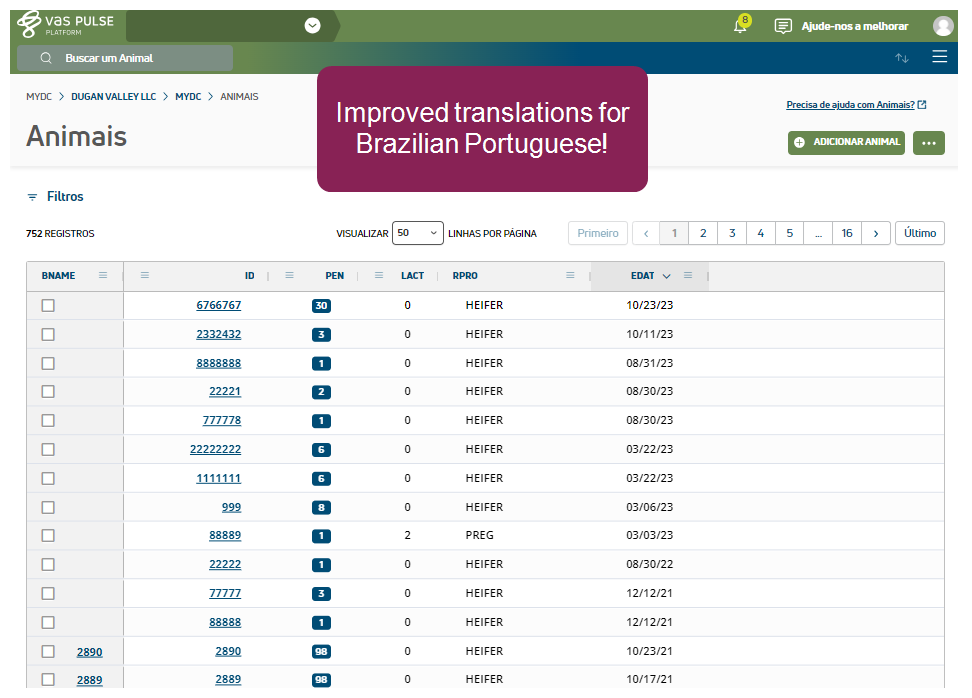
Task: Toggle the EDAT column sort arrow
Action: 667,276
